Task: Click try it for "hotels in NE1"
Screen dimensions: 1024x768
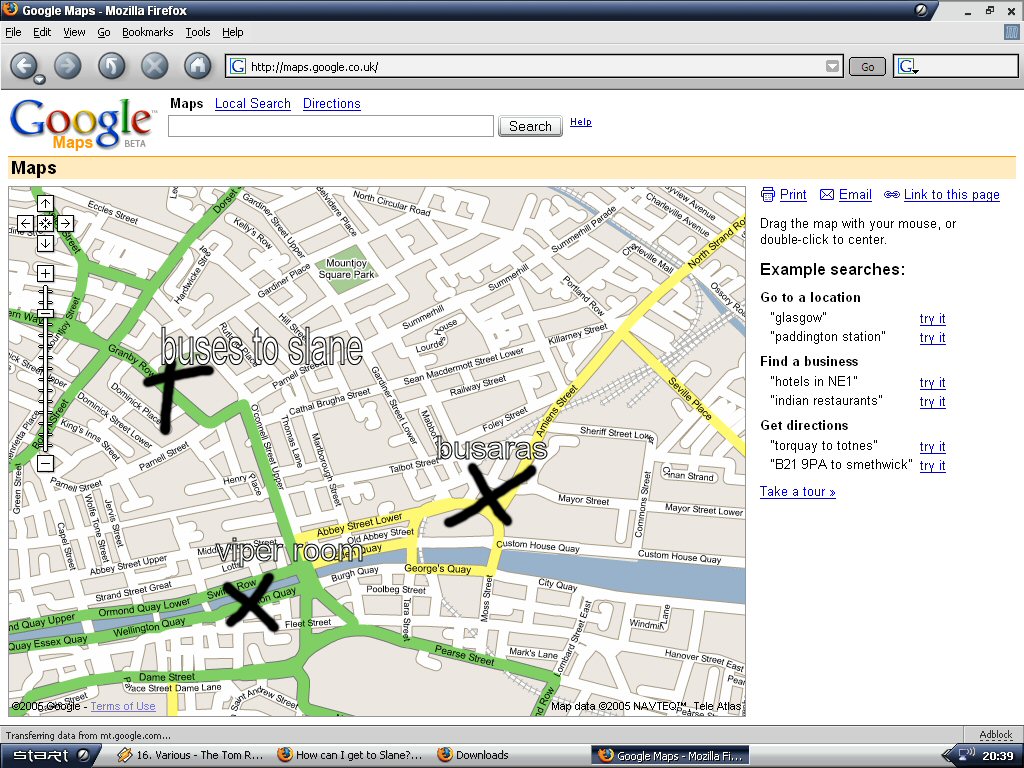Action: pos(933,383)
